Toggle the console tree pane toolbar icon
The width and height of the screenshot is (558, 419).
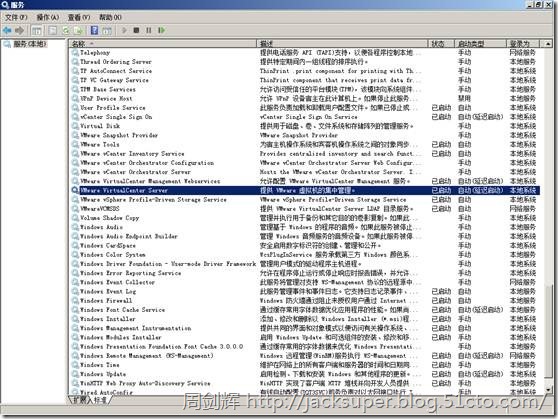click(37, 31)
